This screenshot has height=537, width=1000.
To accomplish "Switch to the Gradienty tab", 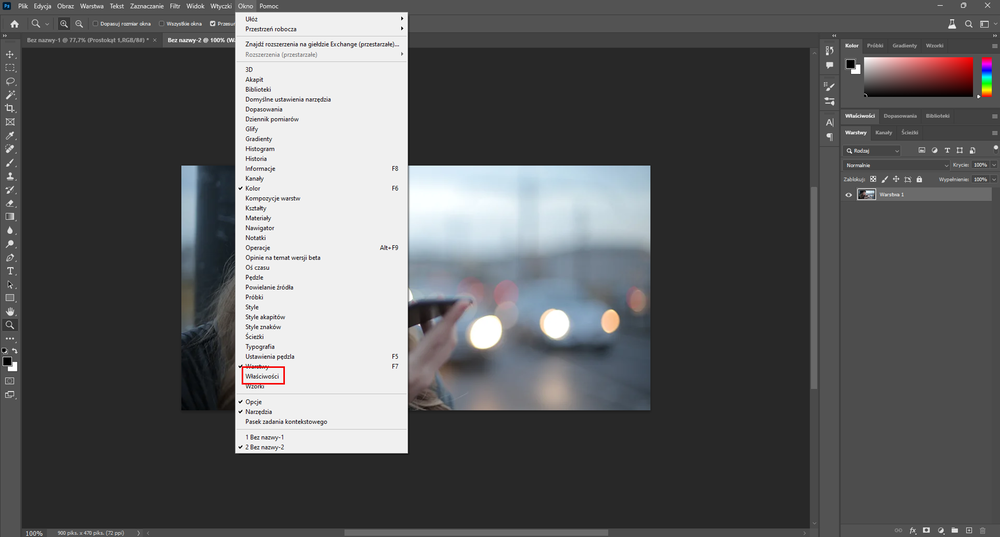I will (x=904, y=46).
